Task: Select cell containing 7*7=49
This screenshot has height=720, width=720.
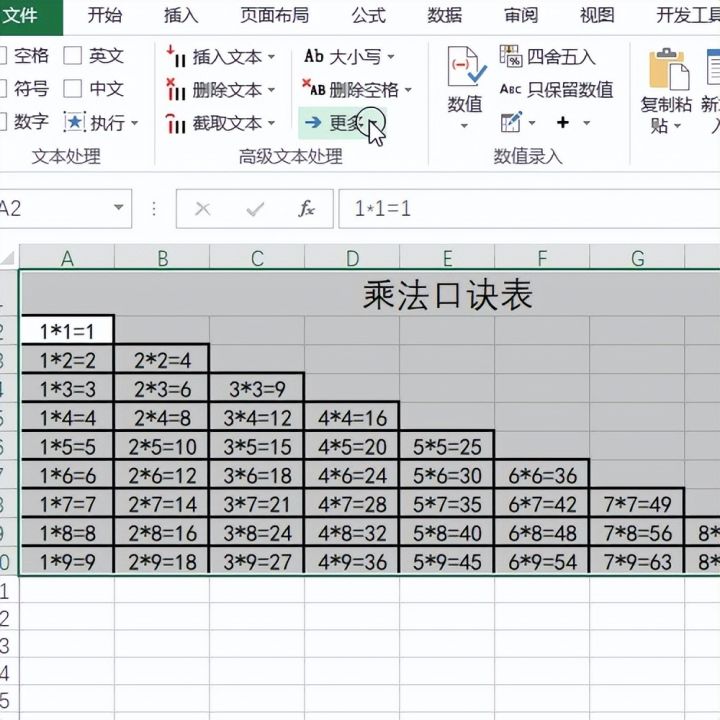Action: coord(637,504)
